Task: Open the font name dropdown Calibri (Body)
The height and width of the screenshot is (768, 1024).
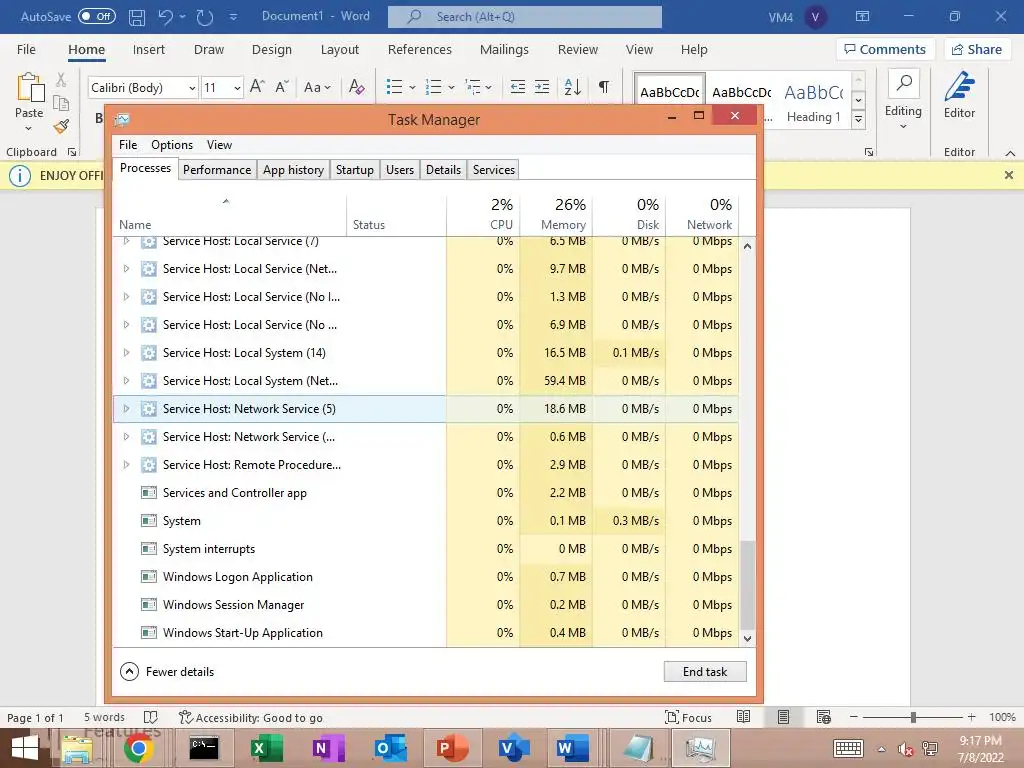Action: [192, 88]
